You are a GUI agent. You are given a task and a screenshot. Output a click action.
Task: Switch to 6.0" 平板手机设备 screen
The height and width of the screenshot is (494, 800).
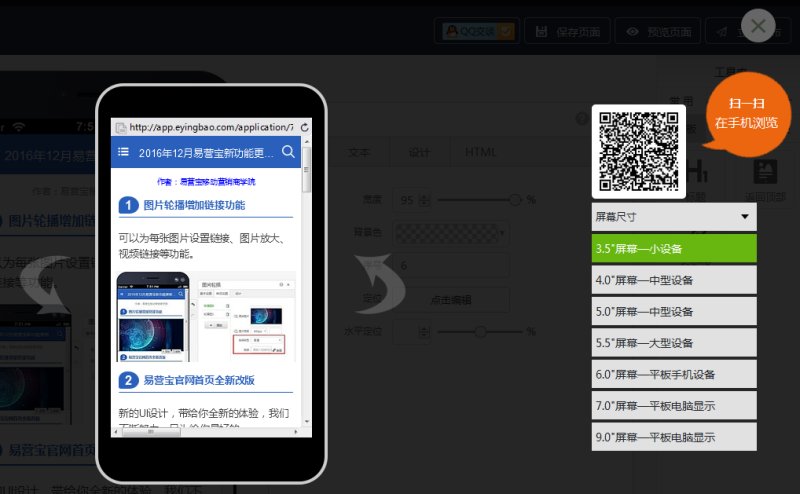tap(673, 374)
